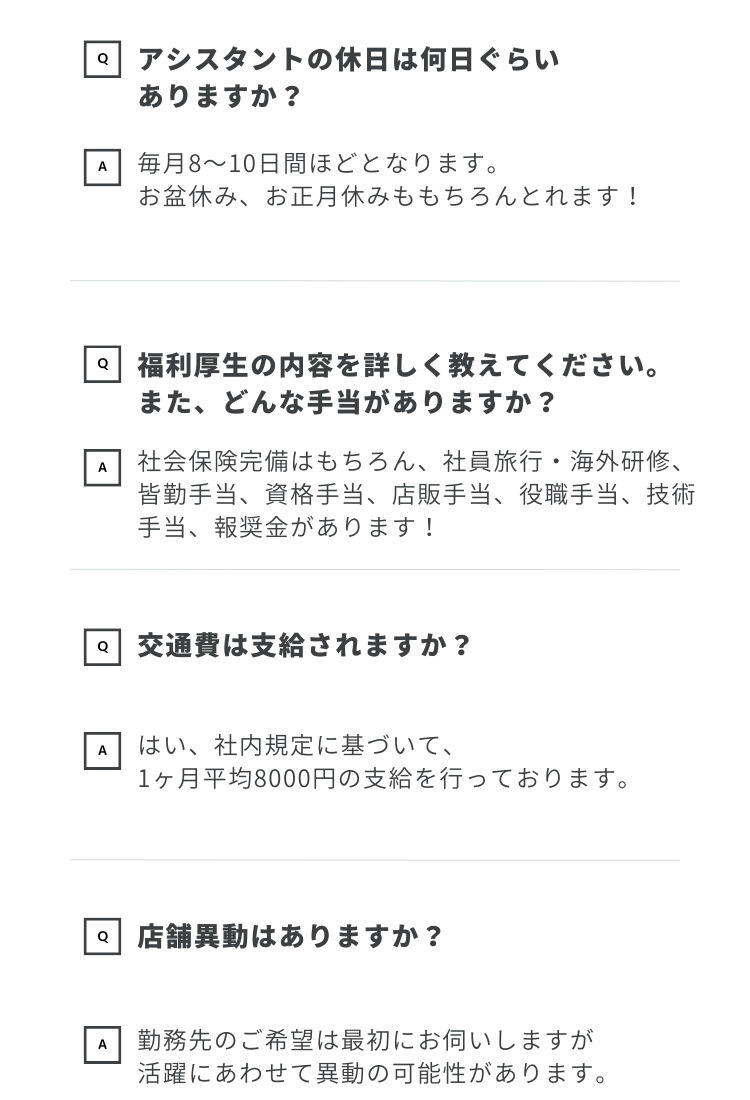This screenshot has width=750, height=1100.
Task: Click the A icon beside 勤務先のご希望 answer
Action: [102, 1045]
